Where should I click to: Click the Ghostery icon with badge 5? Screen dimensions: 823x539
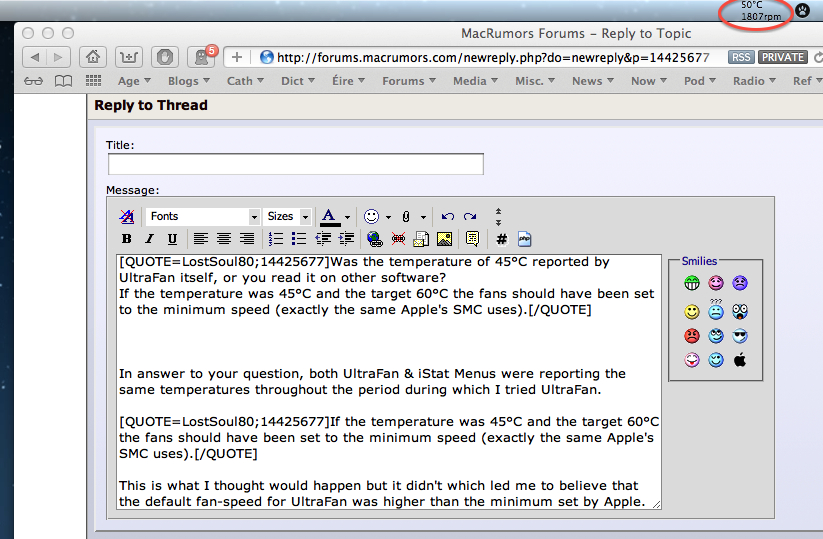[202, 57]
